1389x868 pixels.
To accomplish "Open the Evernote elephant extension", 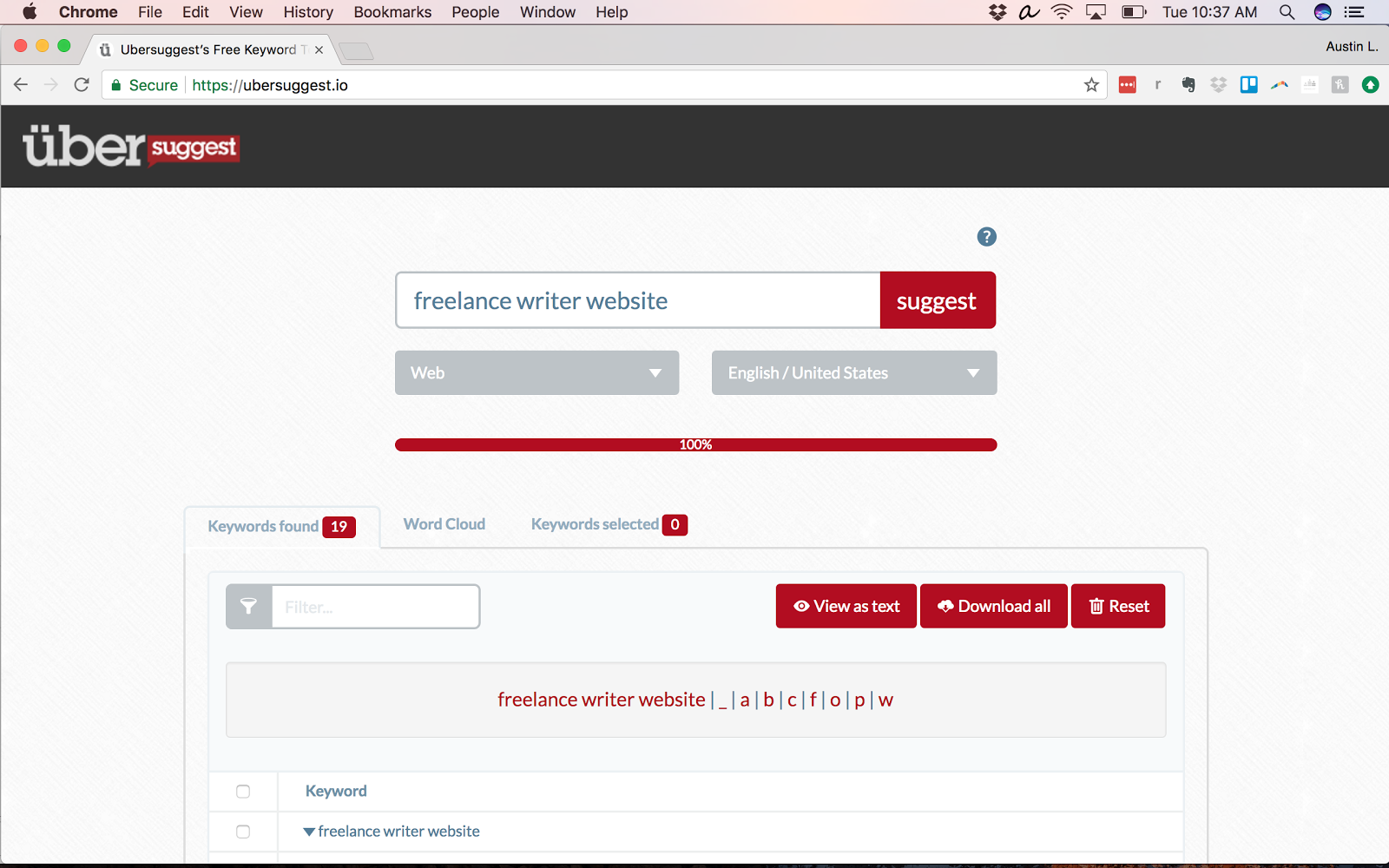I will [x=1188, y=84].
